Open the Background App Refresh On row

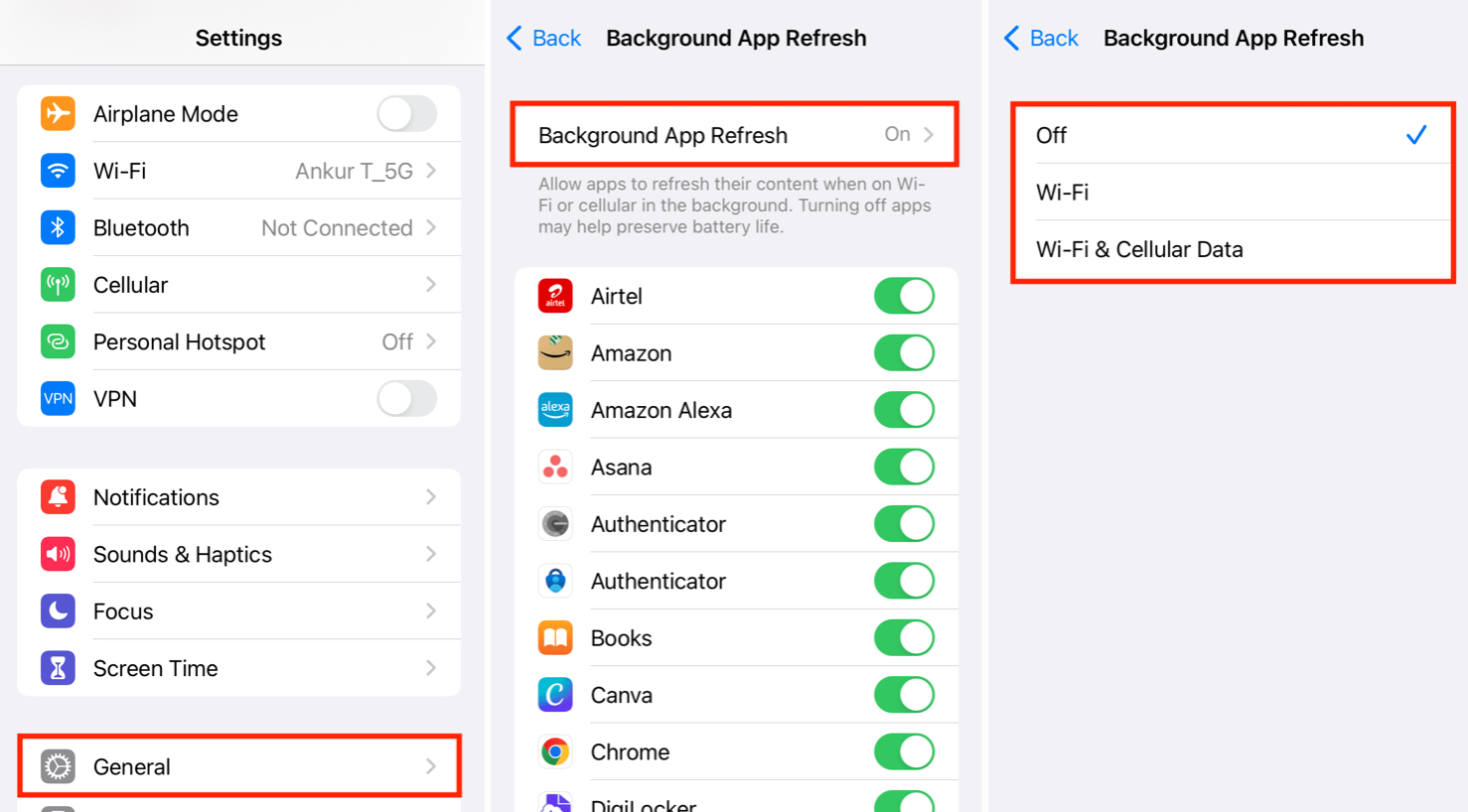click(735, 134)
